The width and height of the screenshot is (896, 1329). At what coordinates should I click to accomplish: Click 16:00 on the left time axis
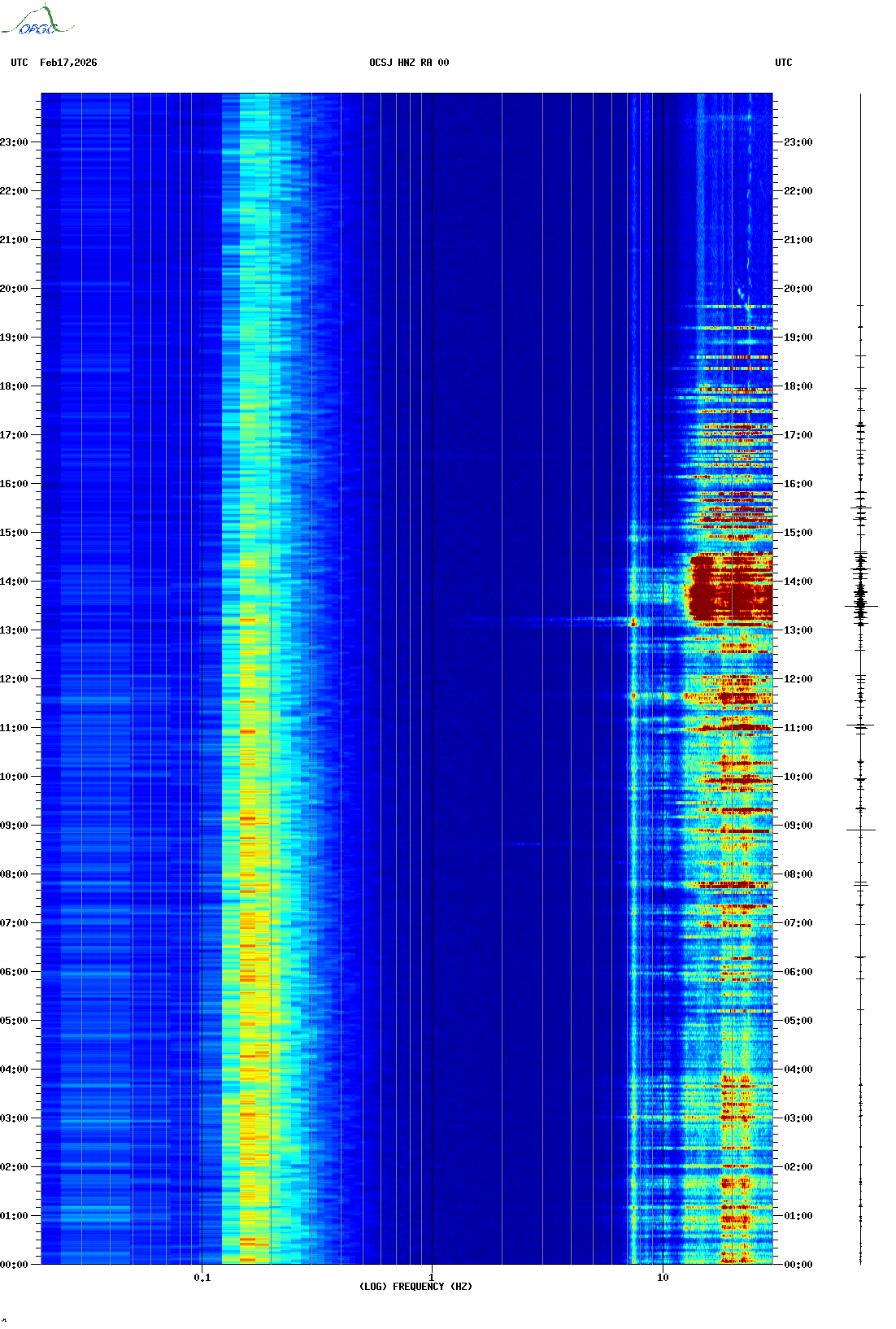point(14,484)
